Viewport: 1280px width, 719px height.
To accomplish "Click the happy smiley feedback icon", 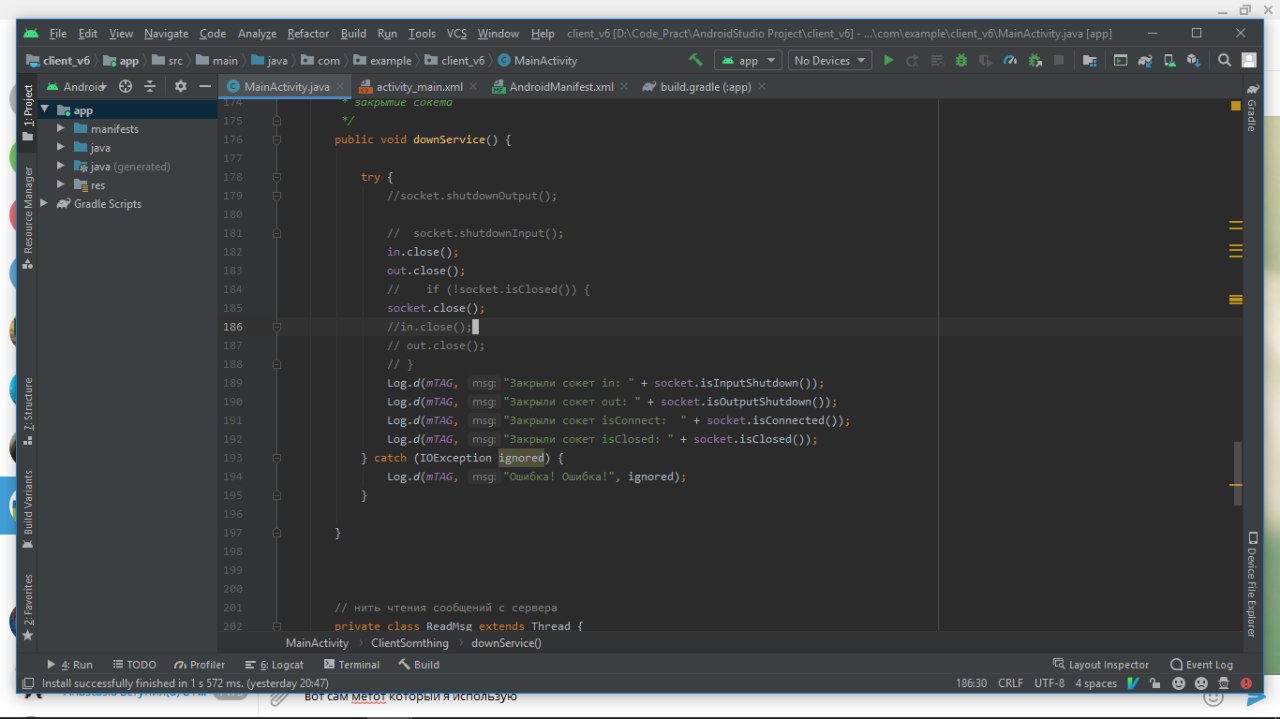I will tap(1178, 684).
